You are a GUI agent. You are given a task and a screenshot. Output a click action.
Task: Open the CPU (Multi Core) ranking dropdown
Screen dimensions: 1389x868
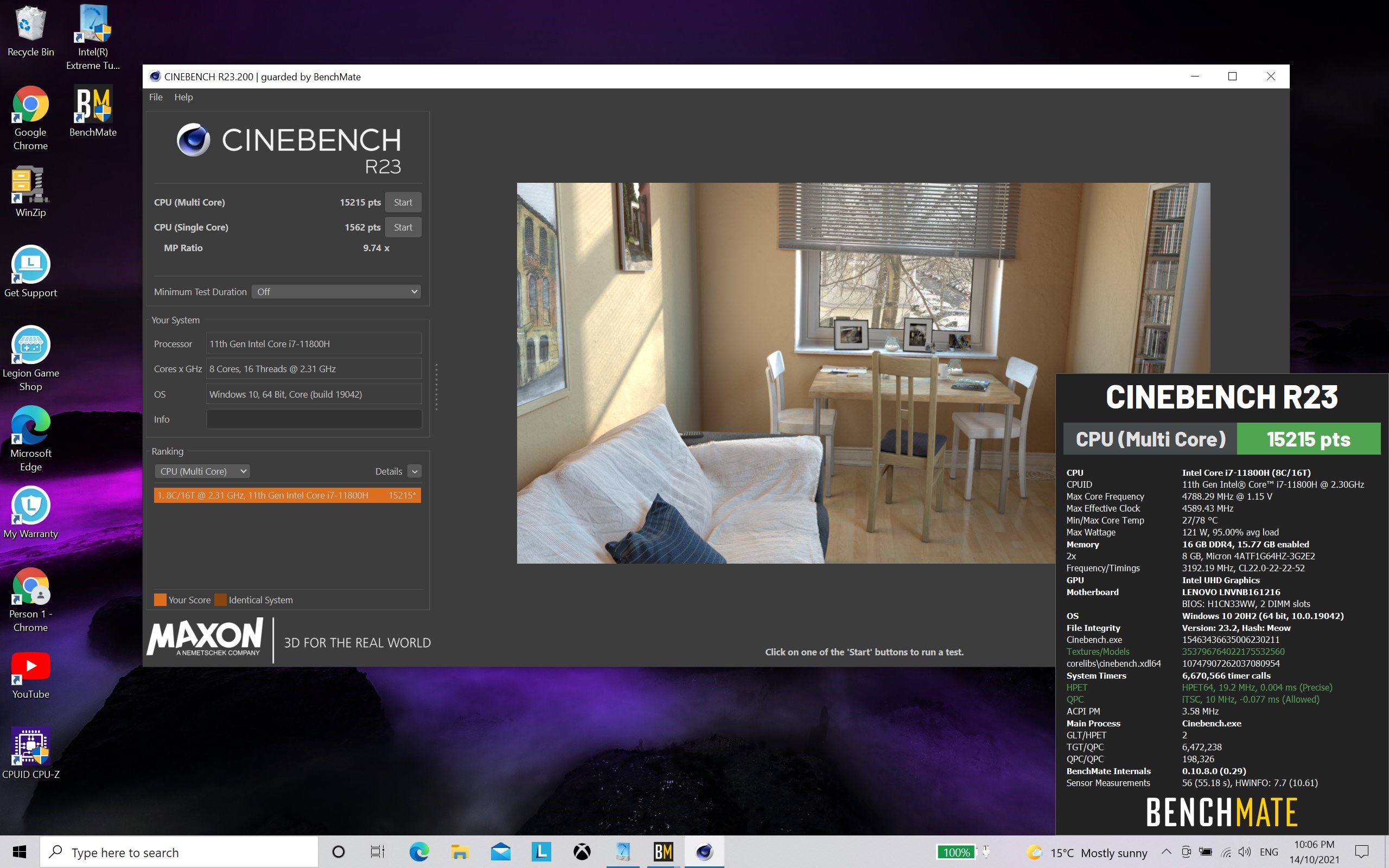click(202, 471)
